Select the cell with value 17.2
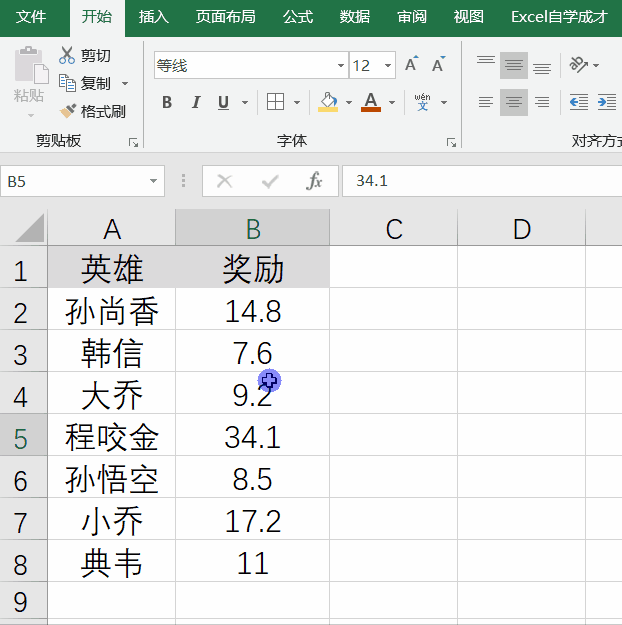The width and height of the screenshot is (622, 625). 253,519
